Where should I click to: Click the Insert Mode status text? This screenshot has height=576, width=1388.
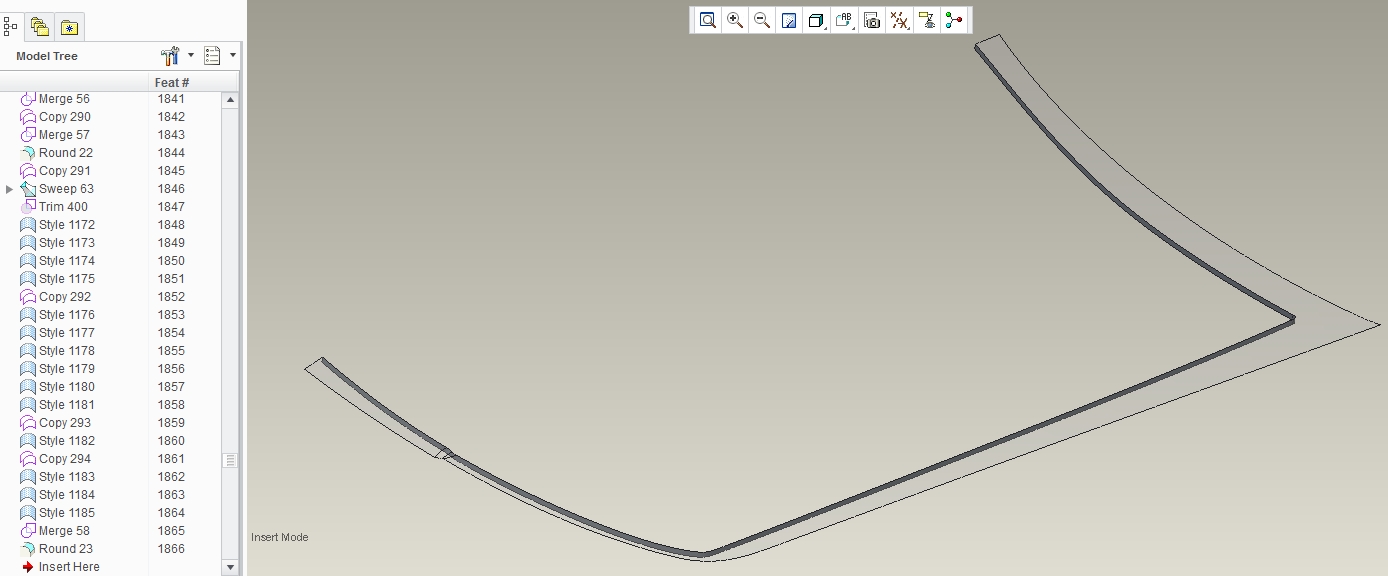[x=280, y=537]
